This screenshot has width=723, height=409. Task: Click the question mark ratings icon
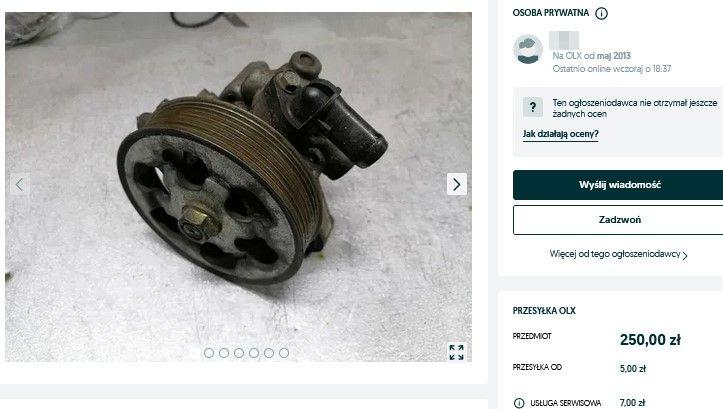pos(533,107)
